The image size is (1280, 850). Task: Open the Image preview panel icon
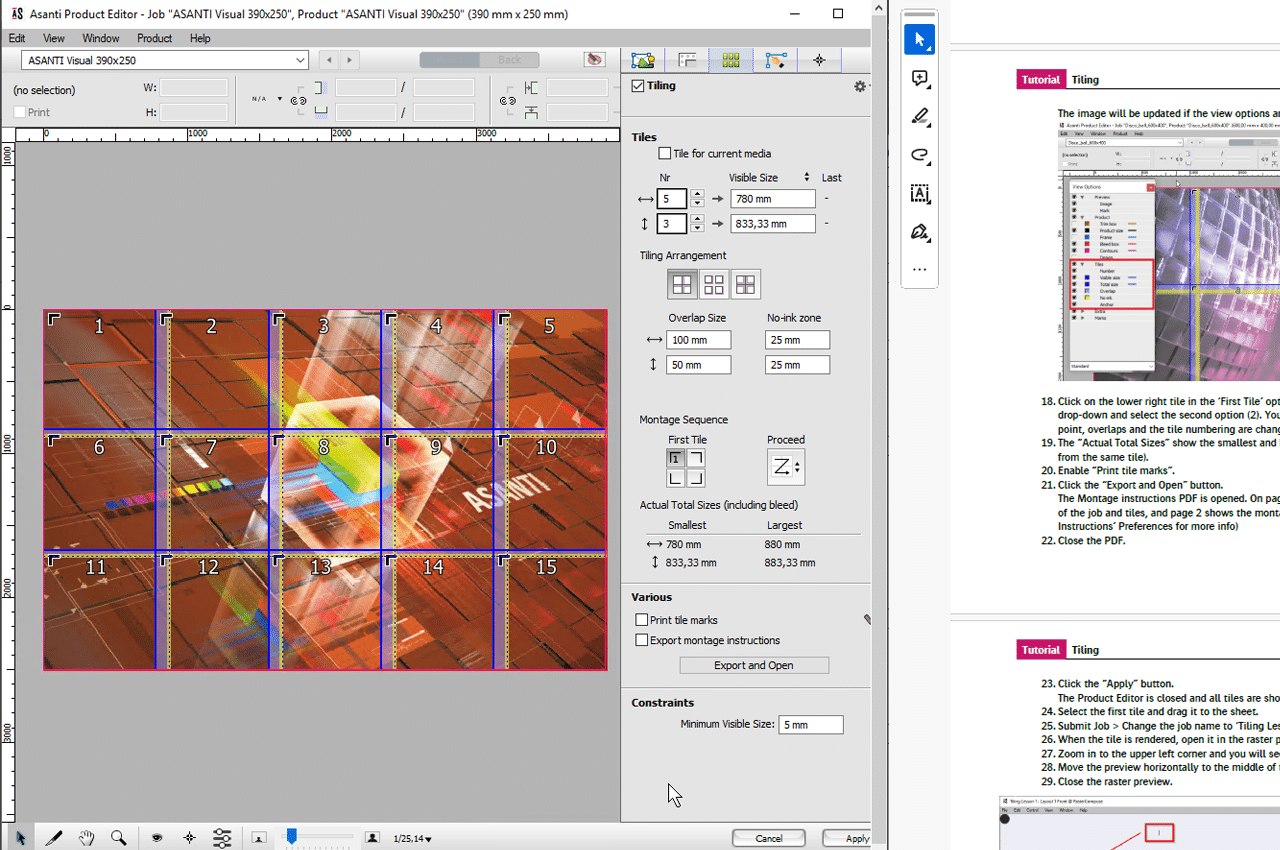point(643,60)
